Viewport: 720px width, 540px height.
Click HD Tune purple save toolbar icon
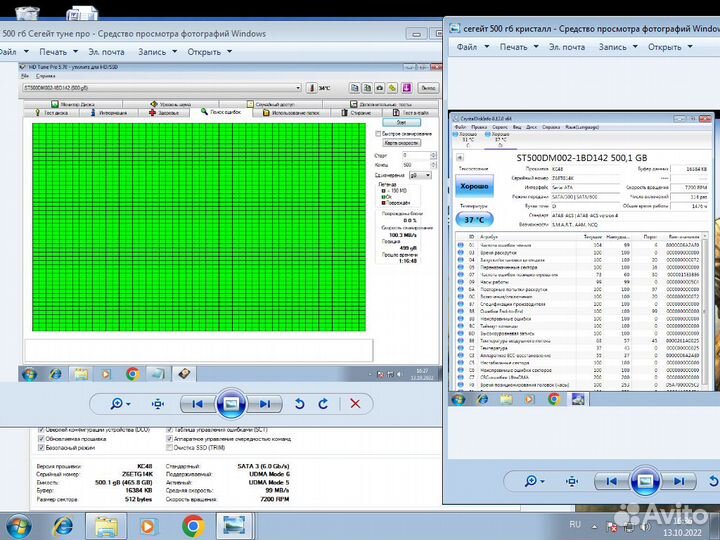tap(406, 88)
